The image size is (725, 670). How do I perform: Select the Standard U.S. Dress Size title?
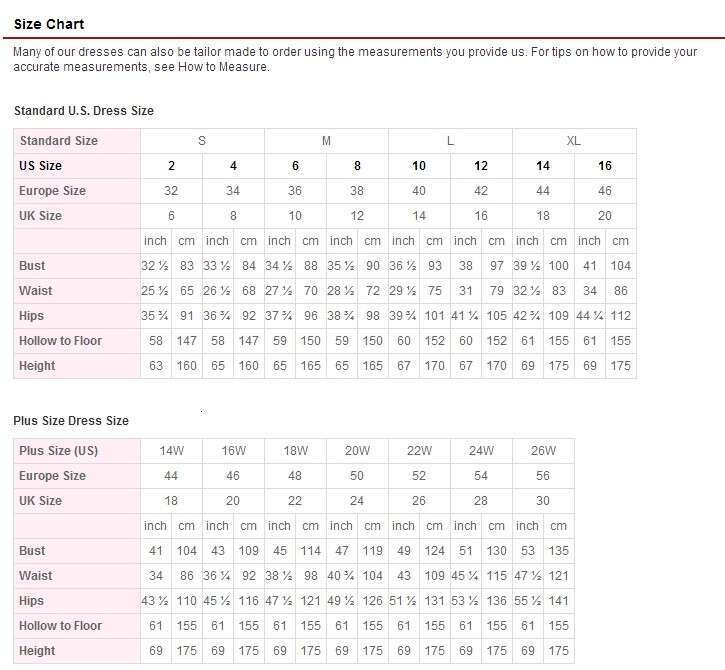click(x=84, y=111)
